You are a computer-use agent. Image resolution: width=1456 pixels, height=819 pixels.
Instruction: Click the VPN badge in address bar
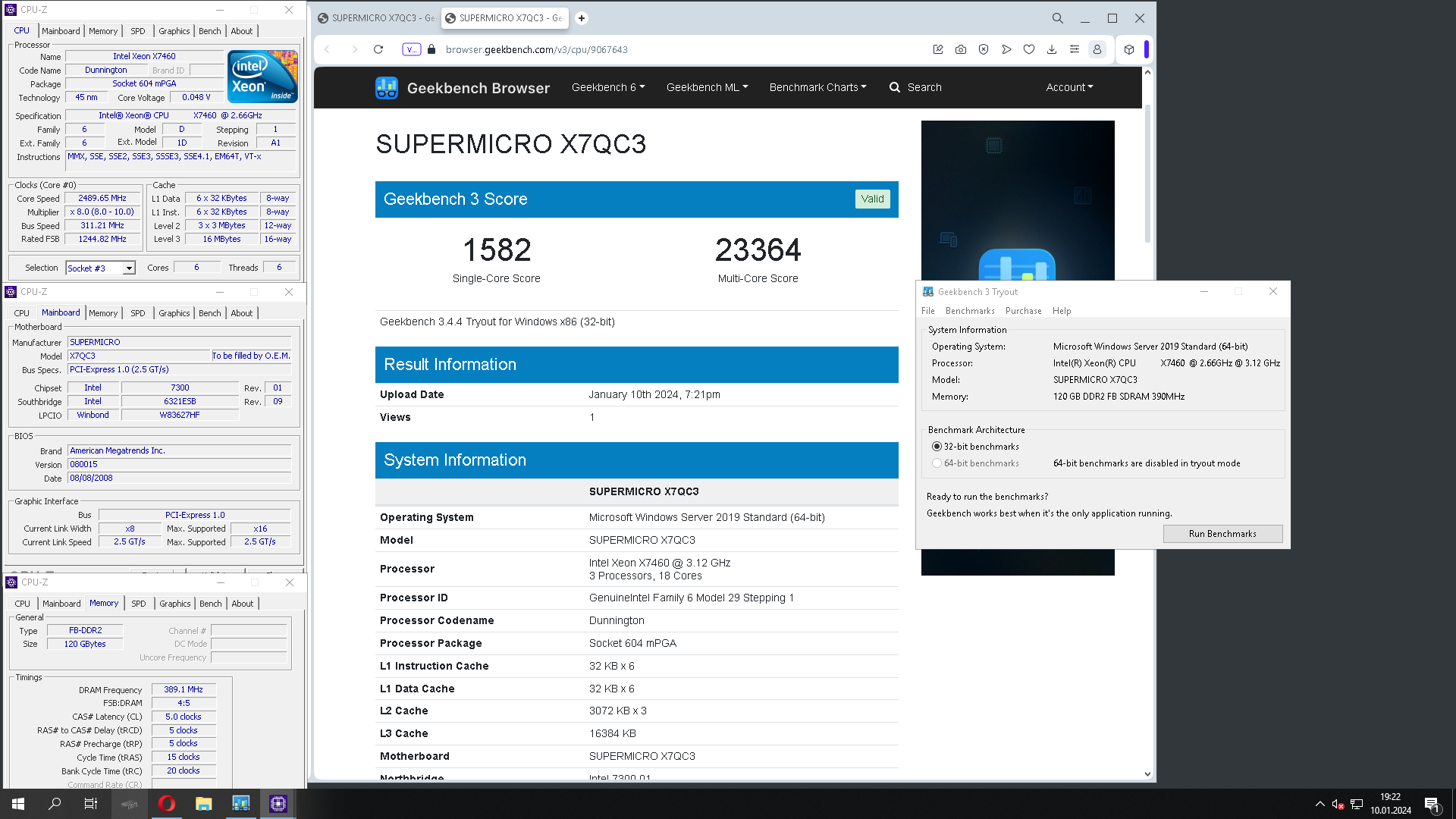click(411, 49)
